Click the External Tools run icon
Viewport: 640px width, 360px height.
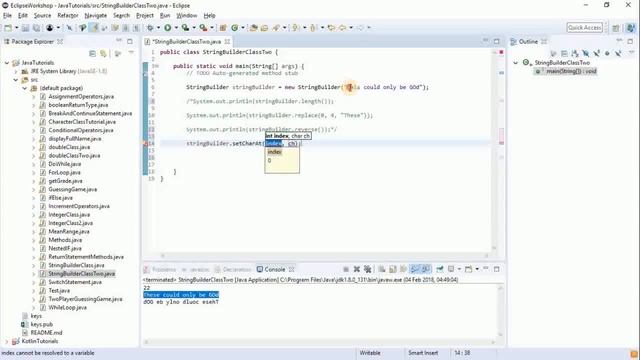(x=203, y=28)
